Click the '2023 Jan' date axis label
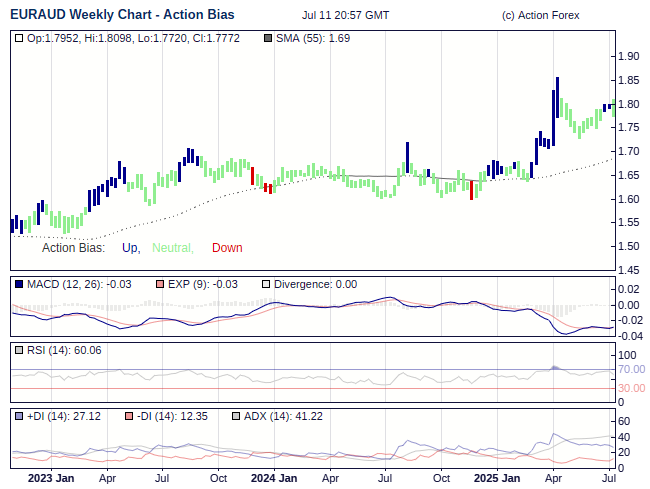Screen dimensions: 650x489 tap(50, 478)
